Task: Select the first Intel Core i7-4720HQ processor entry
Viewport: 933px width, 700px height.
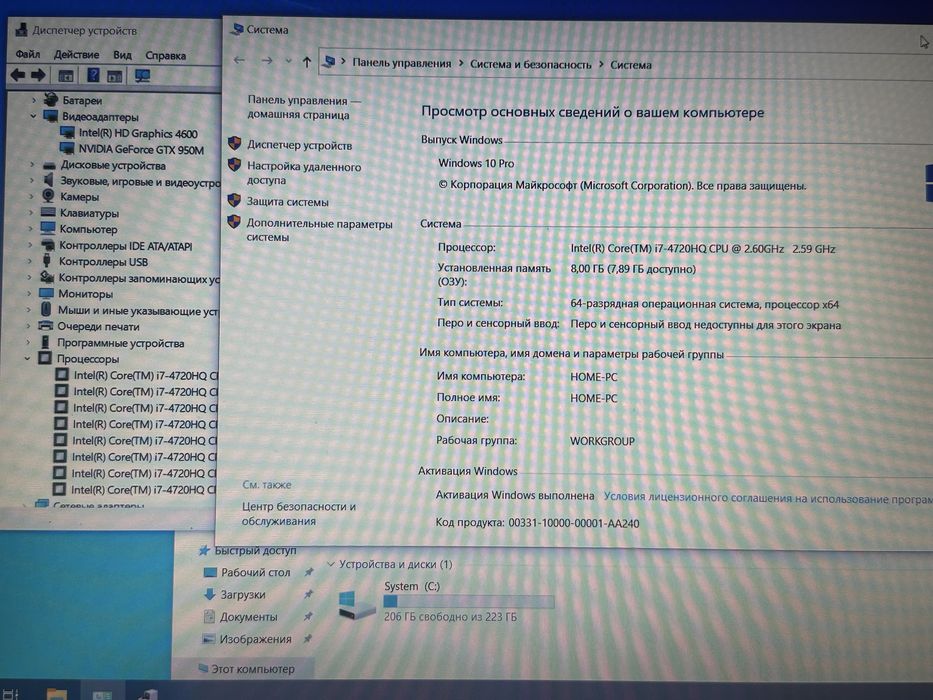Action: (x=146, y=376)
